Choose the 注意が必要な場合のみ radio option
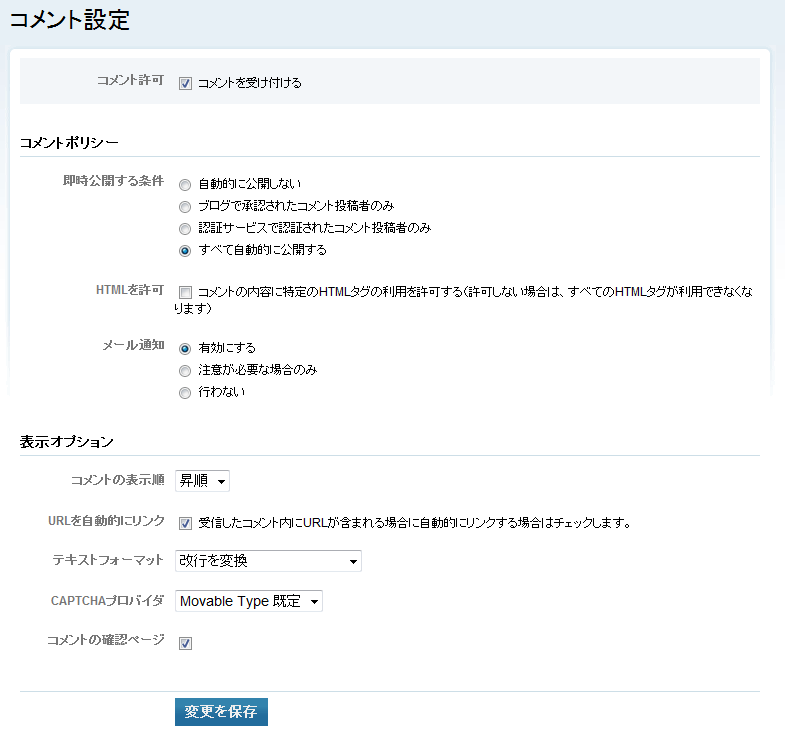This screenshot has height=740, width=785. click(x=184, y=371)
